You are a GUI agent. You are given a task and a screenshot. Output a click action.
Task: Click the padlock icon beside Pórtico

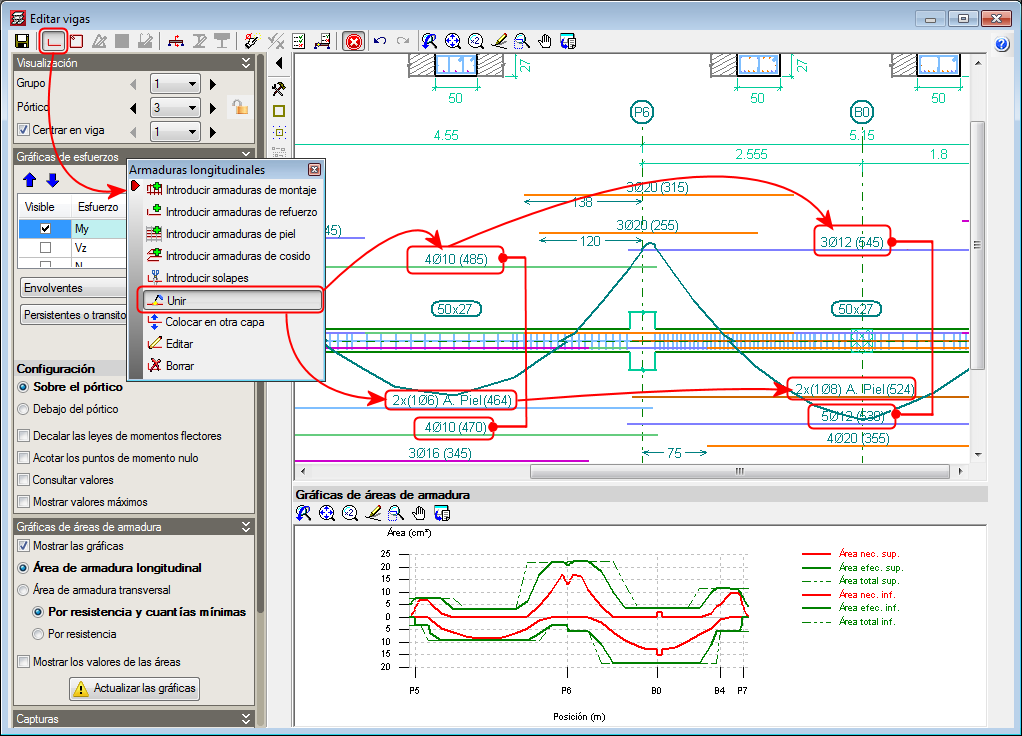coord(239,107)
